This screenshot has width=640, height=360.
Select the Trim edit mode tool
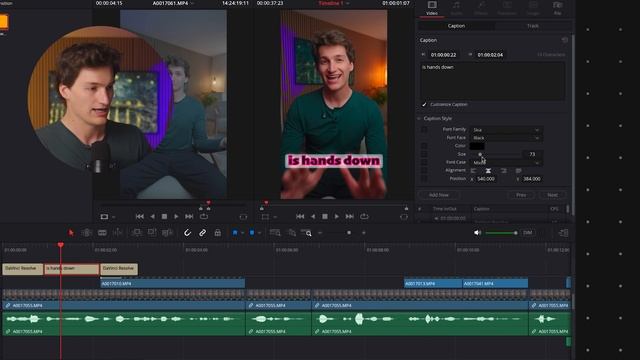[x=87, y=233]
